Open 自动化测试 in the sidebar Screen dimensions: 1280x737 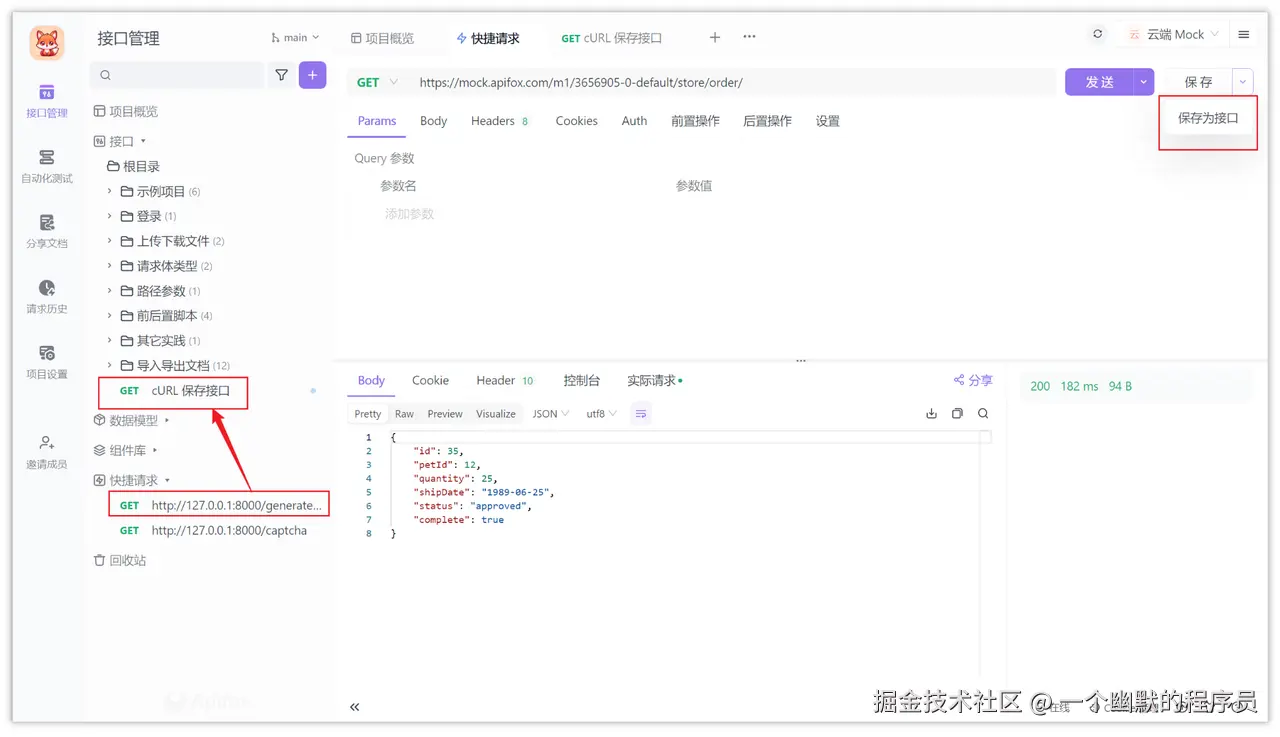(x=47, y=167)
